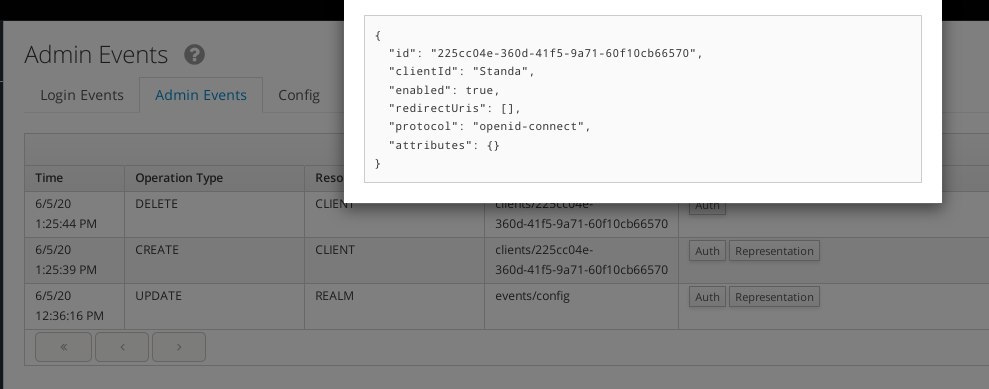Click the "redirectUris": [] line
The image size is (989, 389).
point(455,108)
